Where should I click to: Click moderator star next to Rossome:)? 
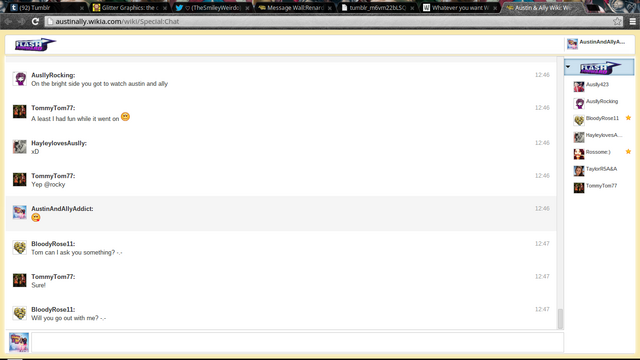coord(628,151)
